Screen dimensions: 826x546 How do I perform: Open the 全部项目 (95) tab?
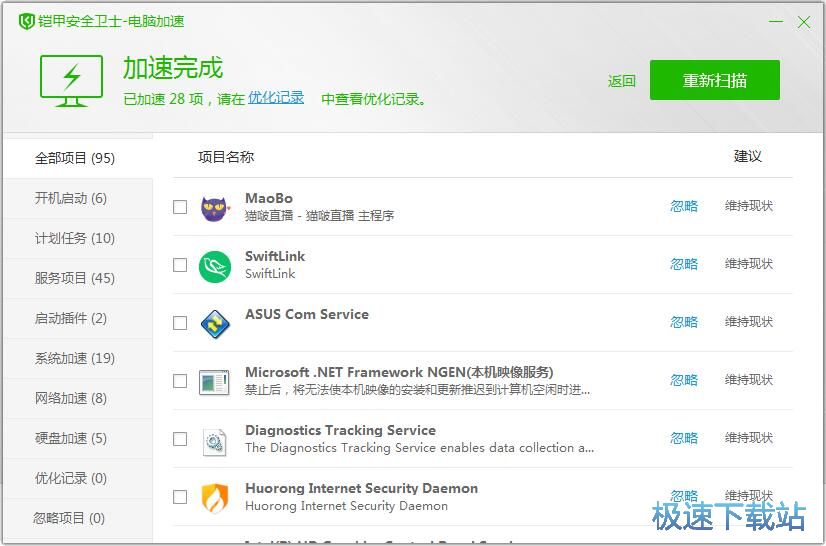point(78,158)
